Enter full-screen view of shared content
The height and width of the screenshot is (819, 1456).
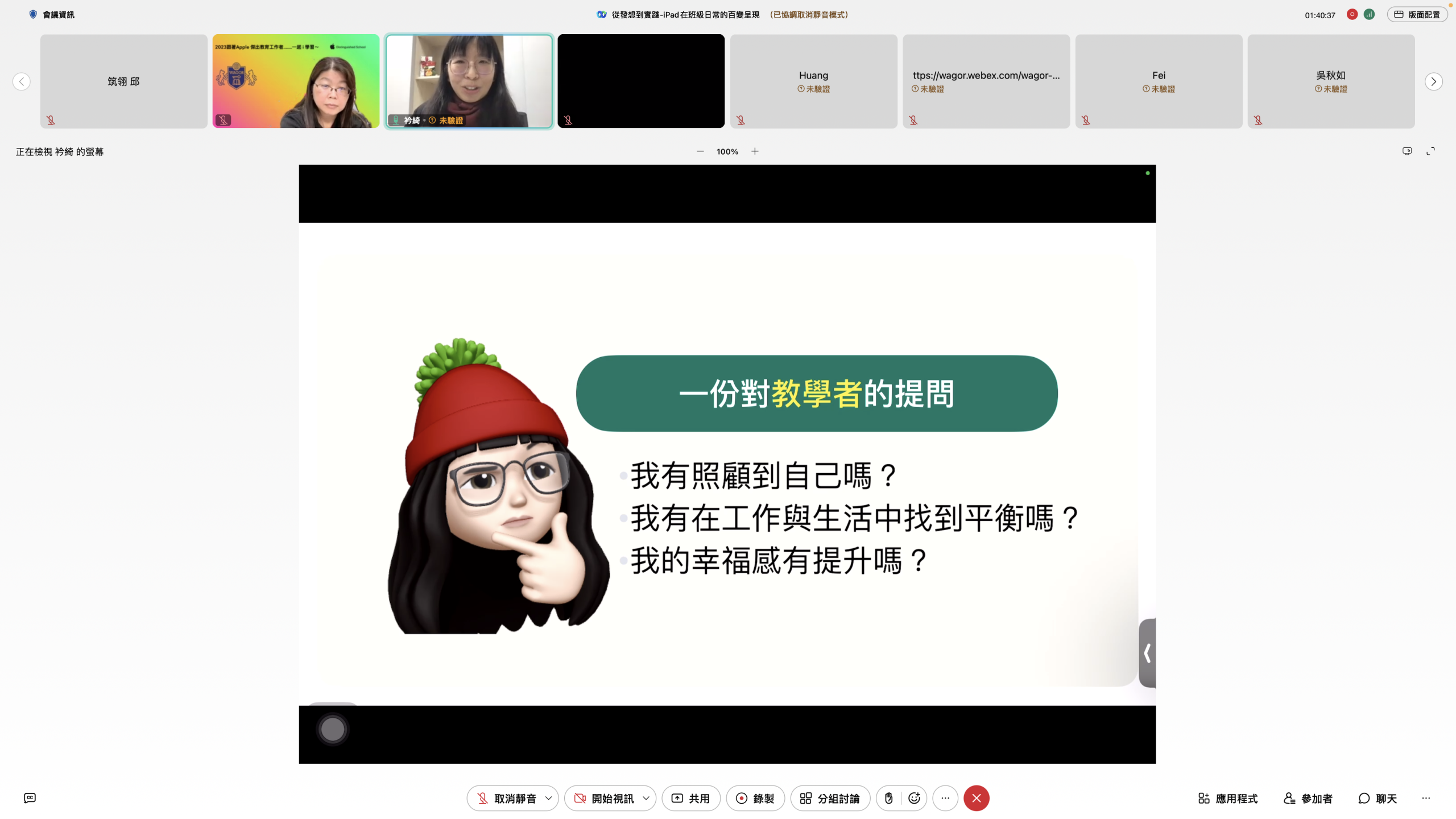click(x=1430, y=151)
